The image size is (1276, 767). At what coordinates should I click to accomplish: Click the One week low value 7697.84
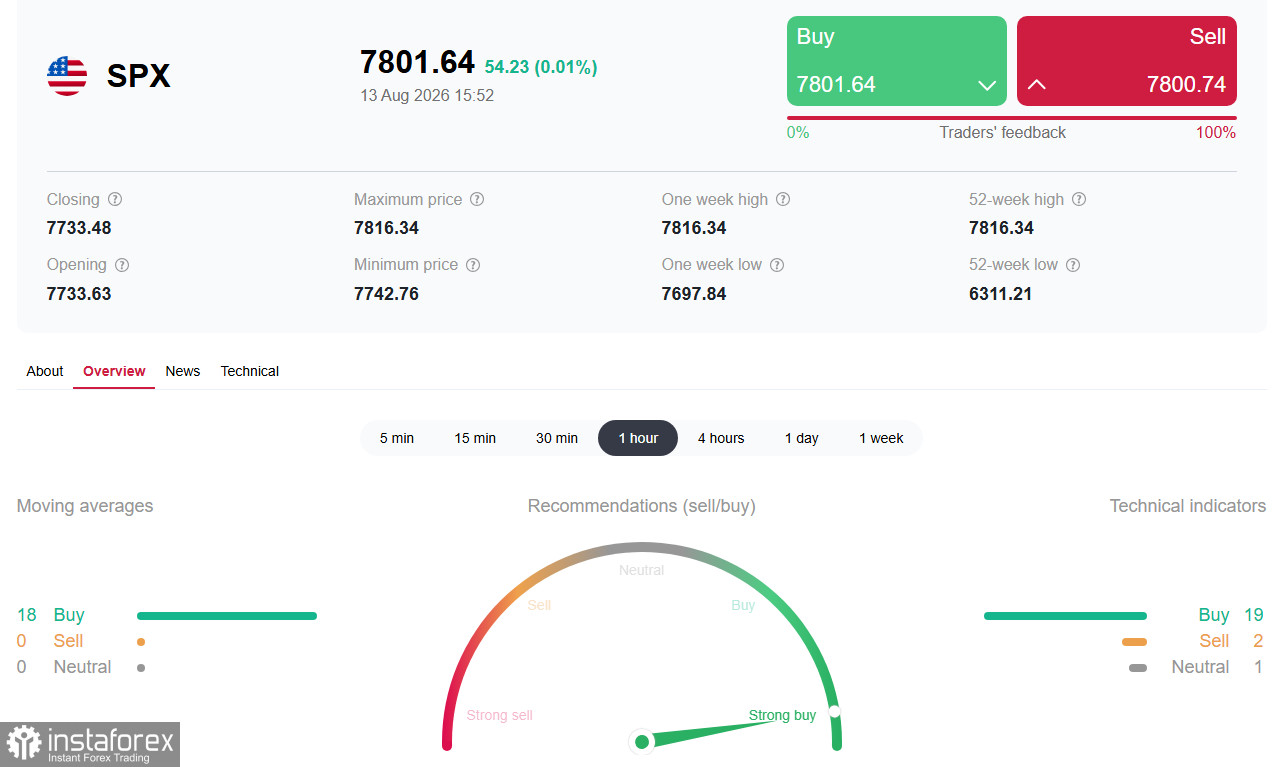(x=694, y=294)
